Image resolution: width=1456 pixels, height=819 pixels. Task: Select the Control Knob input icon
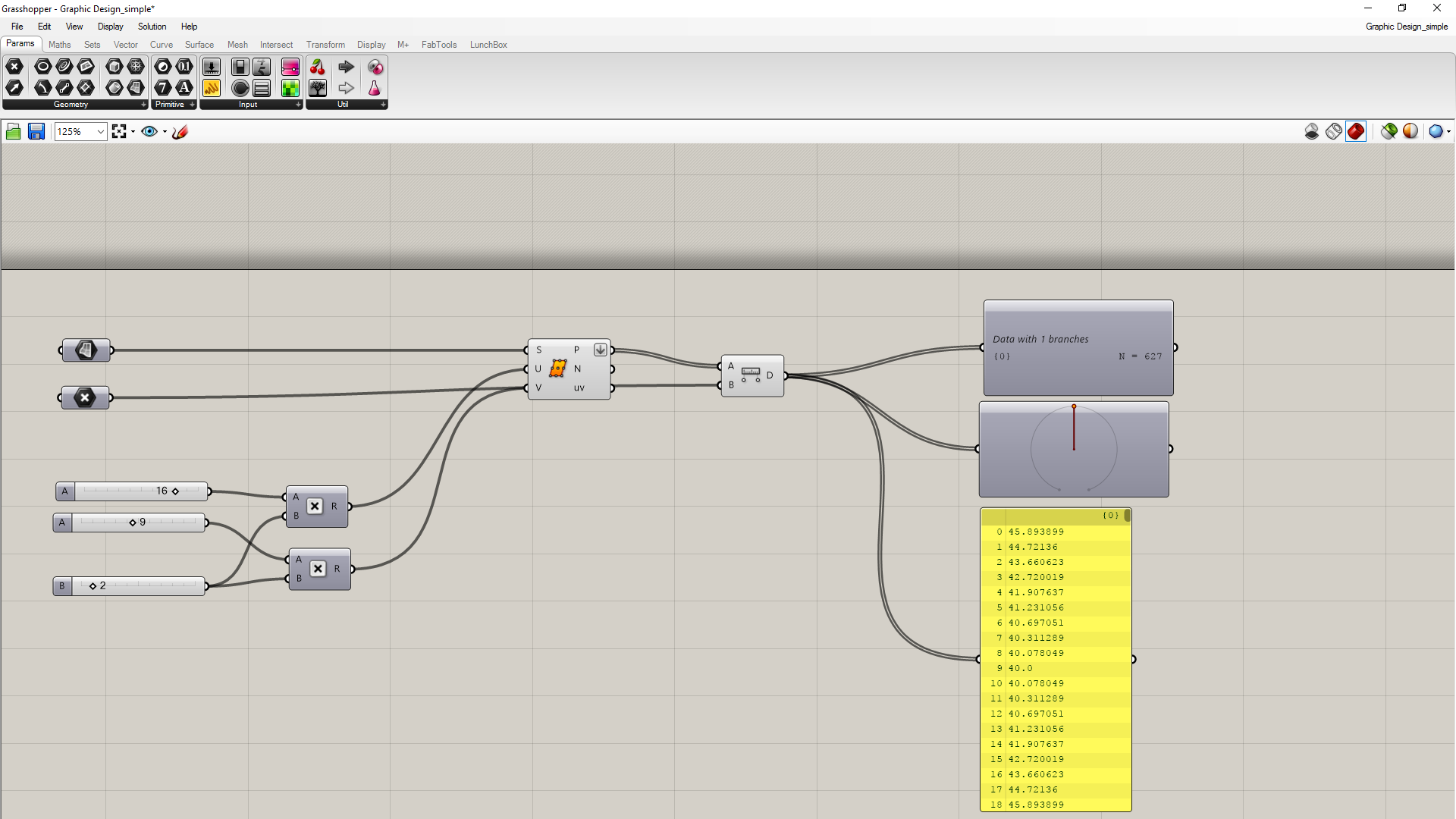pyautogui.click(x=240, y=88)
